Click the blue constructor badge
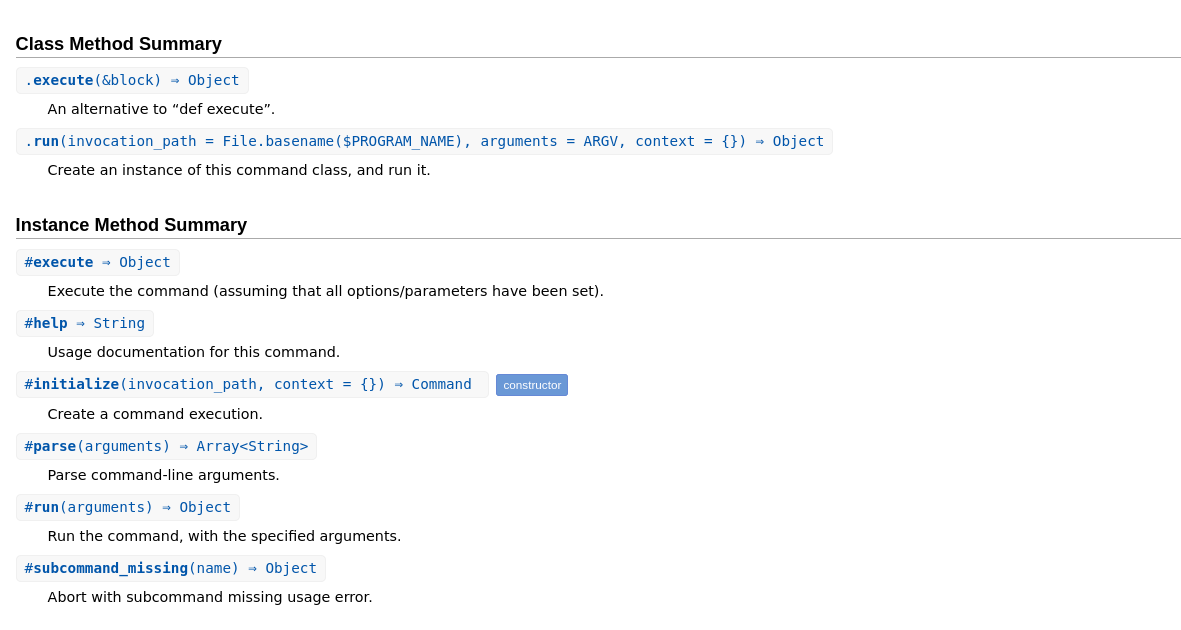Image resolution: width=1181 pixels, height=630 pixels. [532, 385]
